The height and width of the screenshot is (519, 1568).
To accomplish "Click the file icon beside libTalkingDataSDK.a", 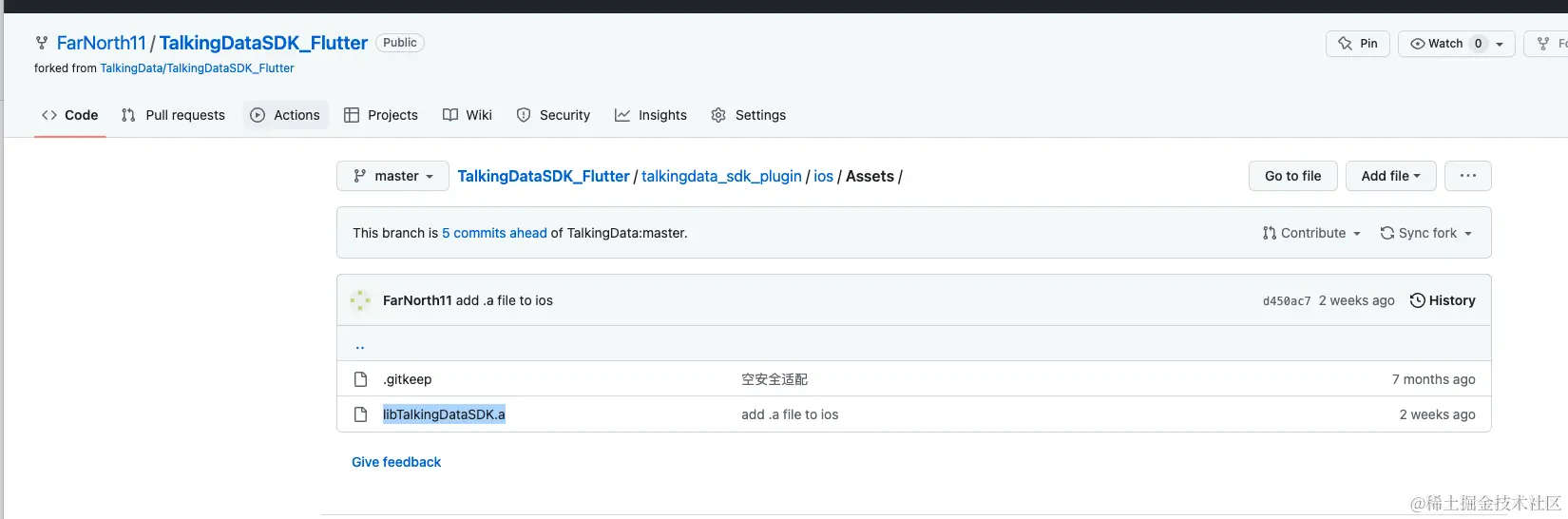I will pyautogui.click(x=361, y=414).
